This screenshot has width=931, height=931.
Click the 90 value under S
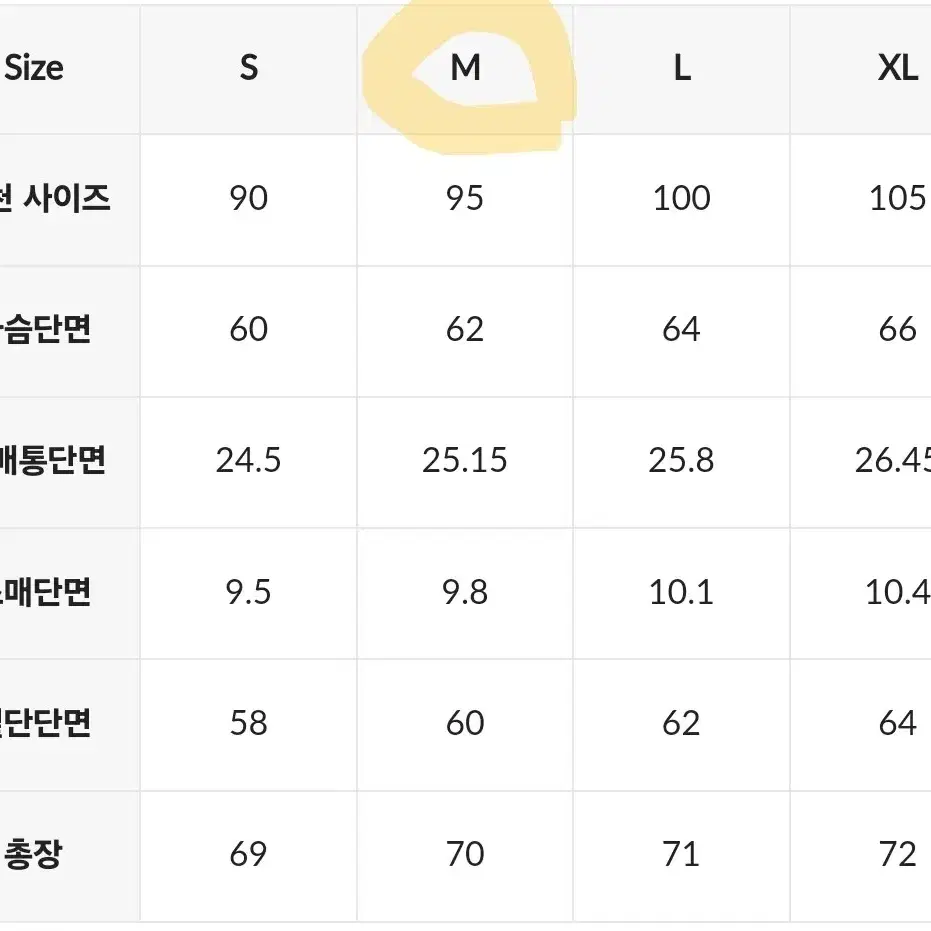click(x=249, y=198)
